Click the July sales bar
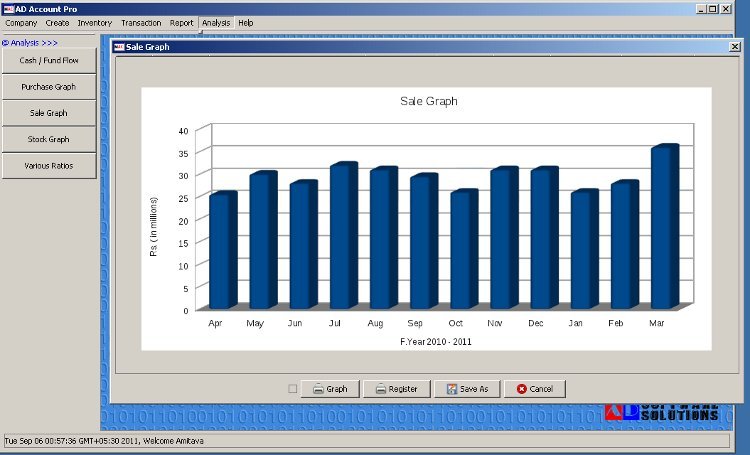 [x=343, y=235]
